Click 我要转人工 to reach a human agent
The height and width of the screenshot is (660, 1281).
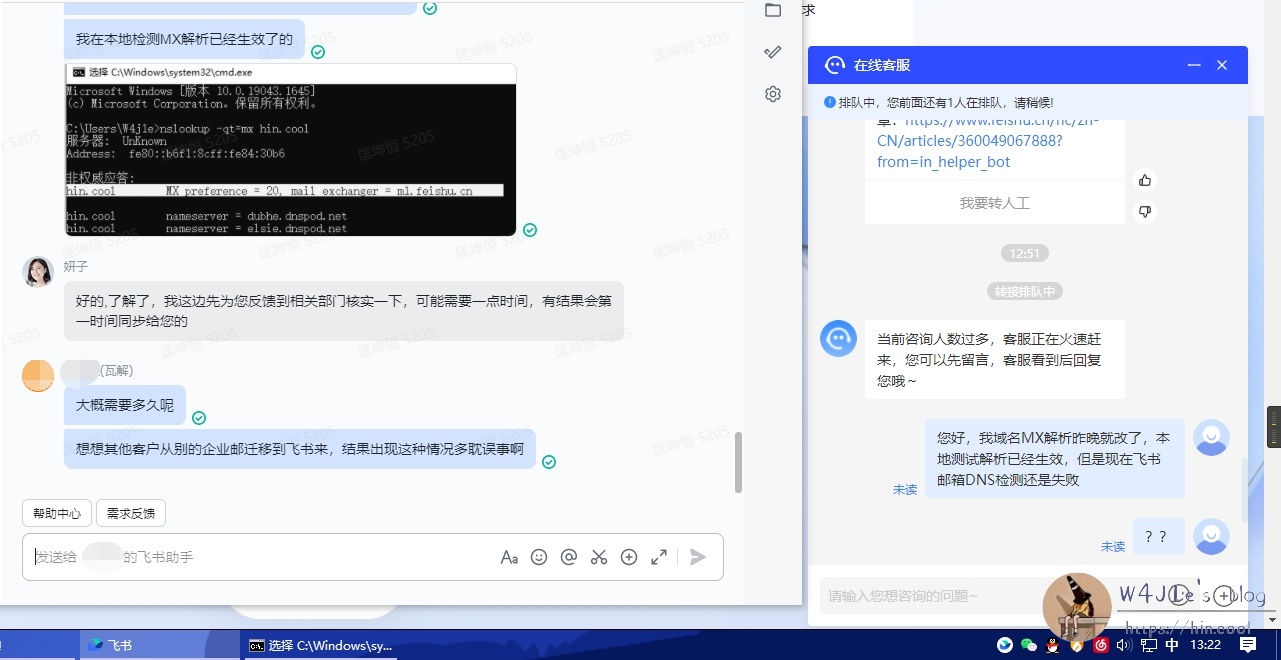click(x=995, y=203)
